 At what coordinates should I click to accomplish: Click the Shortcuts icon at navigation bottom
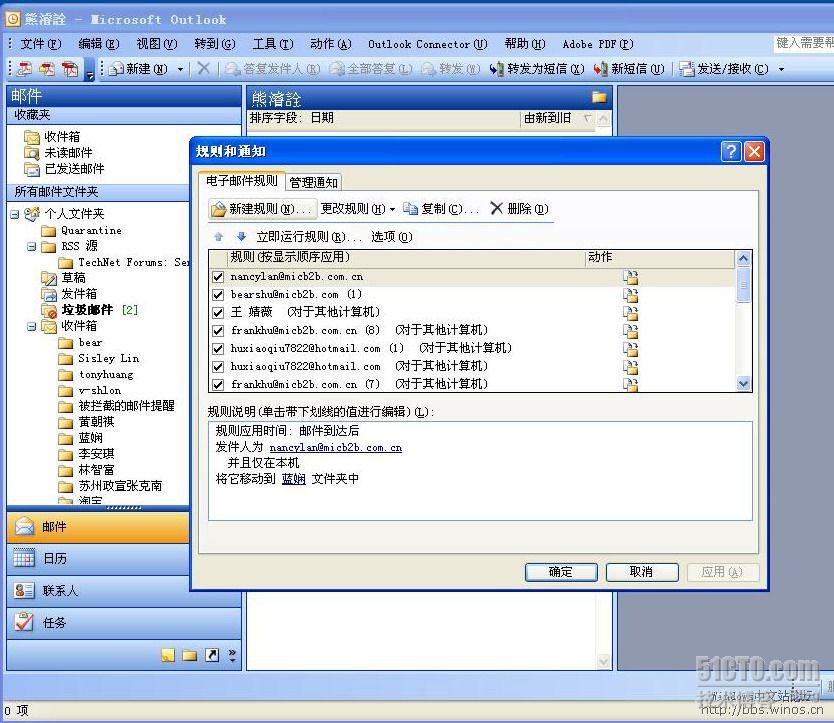pos(212,655)
